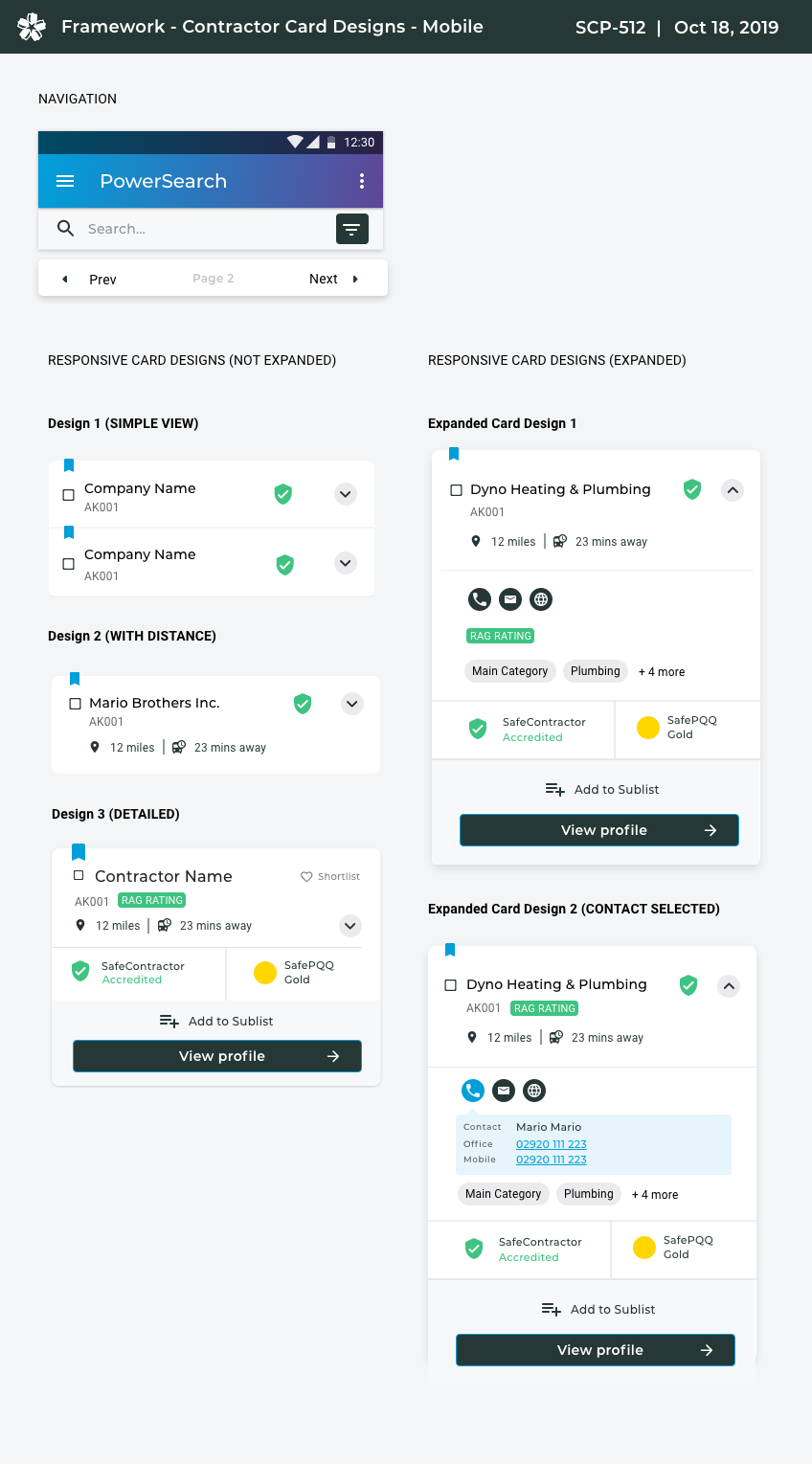Click the phone icon in Expanded Card Design 1
The height and width of the screenshot is (1464, 812).
pos(480,599)
